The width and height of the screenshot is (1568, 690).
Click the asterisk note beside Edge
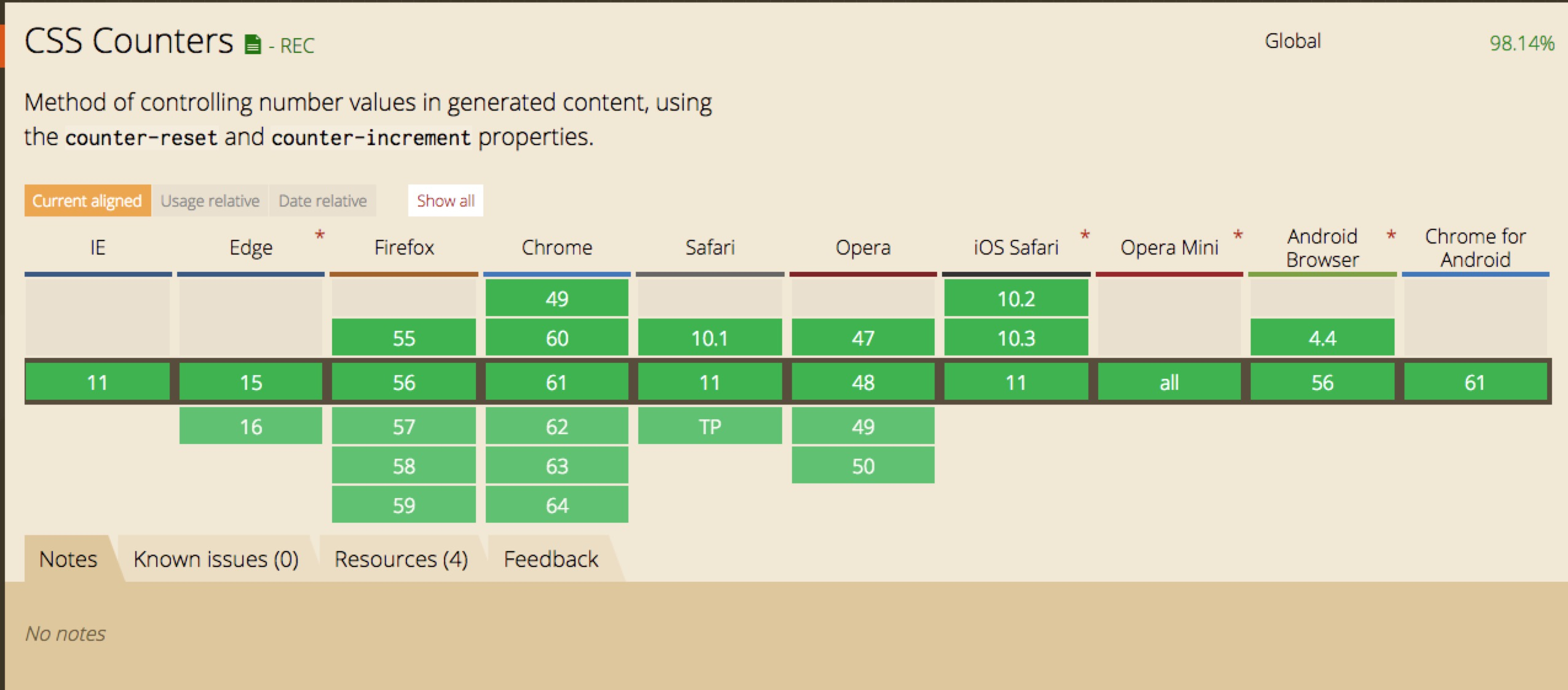pos(320,236)
